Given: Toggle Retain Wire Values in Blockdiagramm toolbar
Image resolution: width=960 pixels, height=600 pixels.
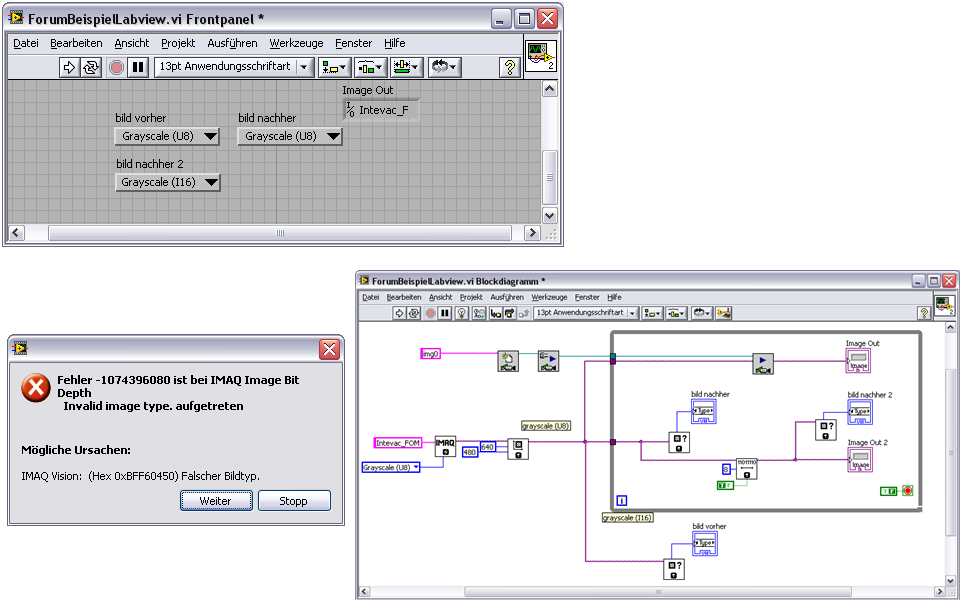Looking at the screenshot, I should 479,313.
